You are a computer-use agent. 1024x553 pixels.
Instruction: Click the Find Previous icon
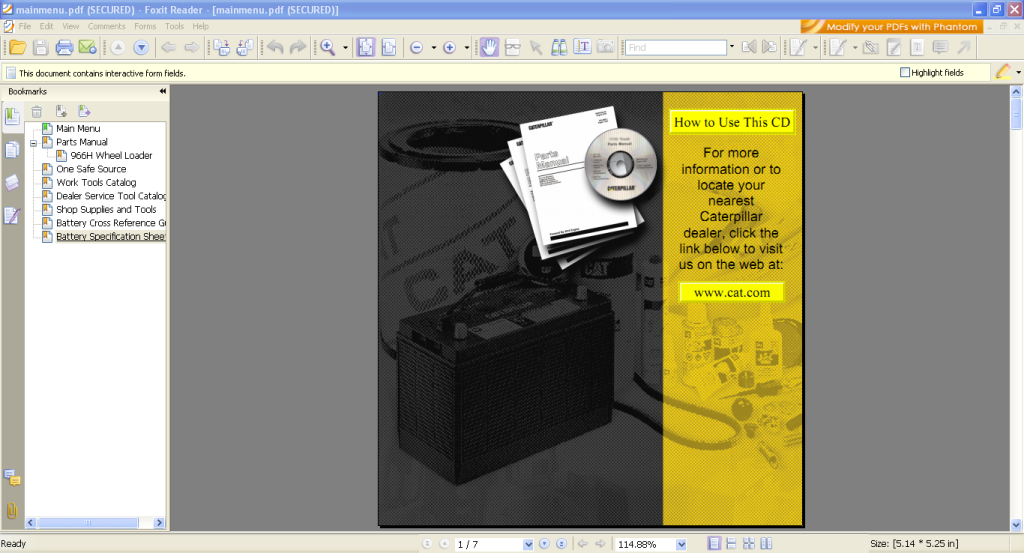(749, 47)
